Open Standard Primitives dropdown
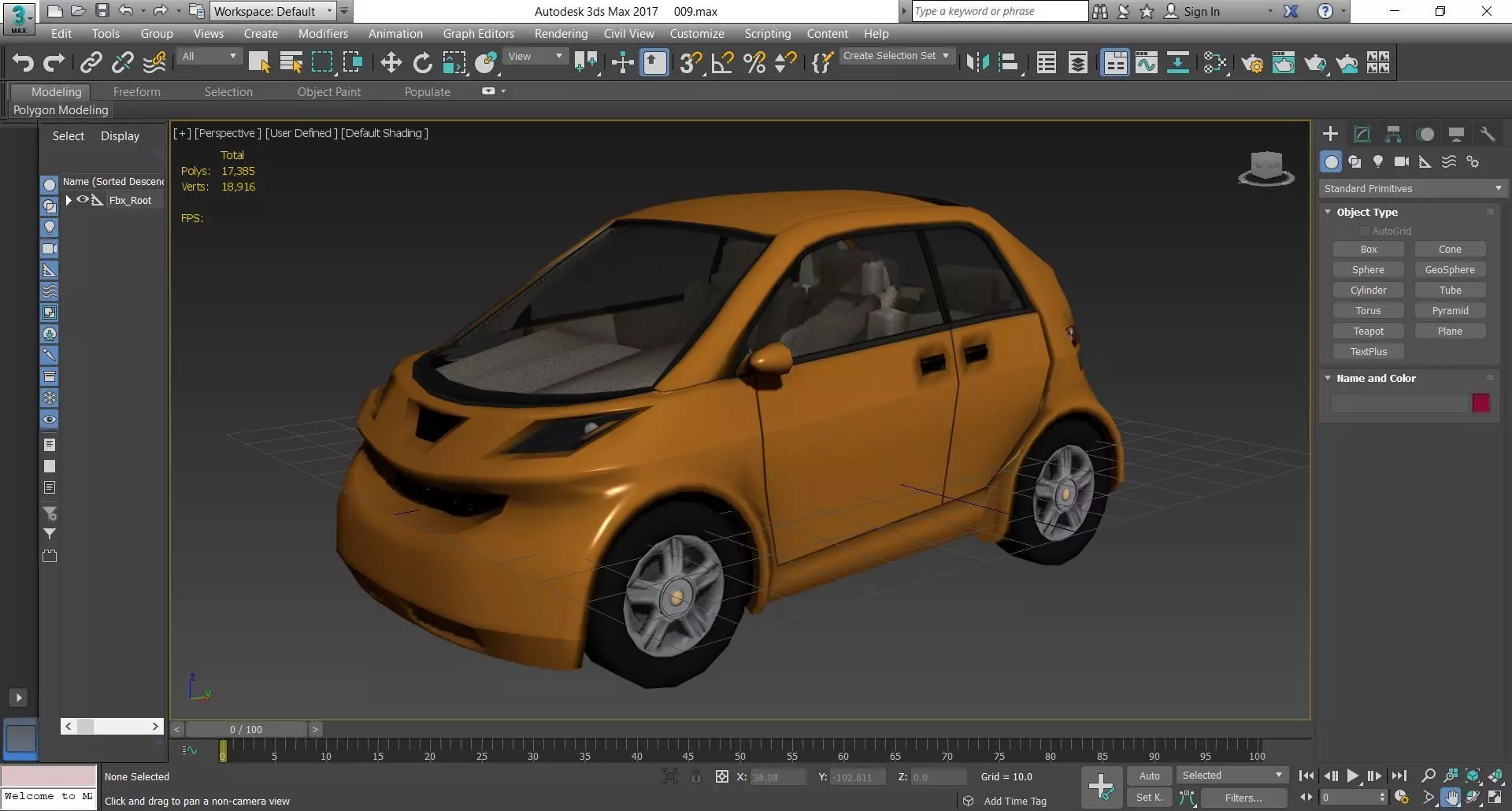This screenshot has height=811, width=1512. pyautogui.click(x=1413, y=188)
